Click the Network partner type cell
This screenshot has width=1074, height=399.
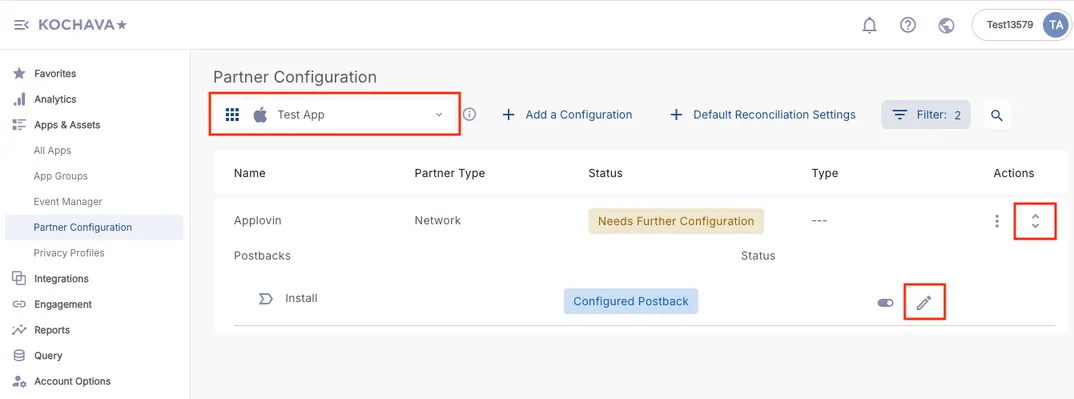coord(438,220)
